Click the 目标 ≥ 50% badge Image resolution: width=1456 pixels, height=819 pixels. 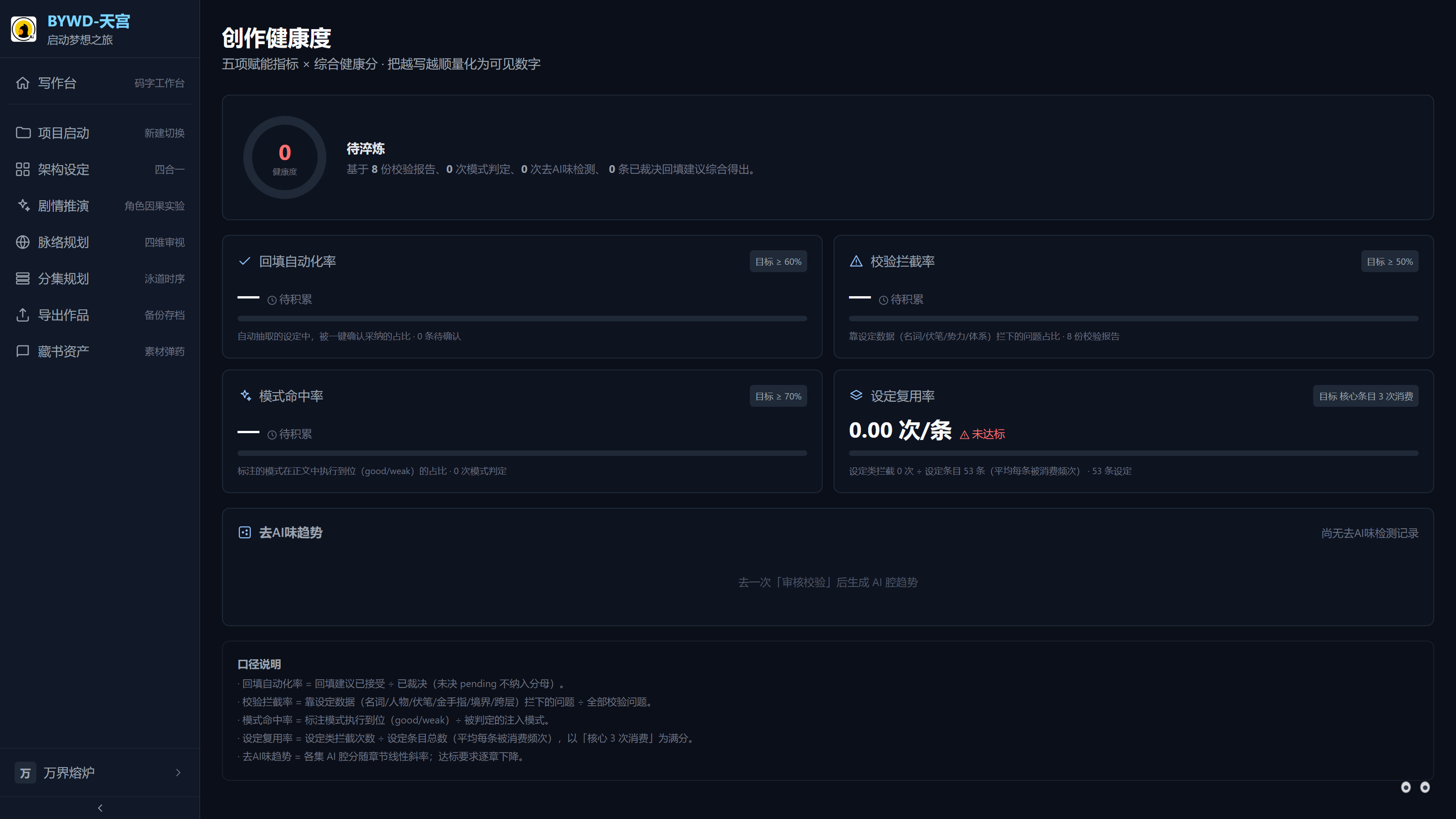coord(1390,262)
